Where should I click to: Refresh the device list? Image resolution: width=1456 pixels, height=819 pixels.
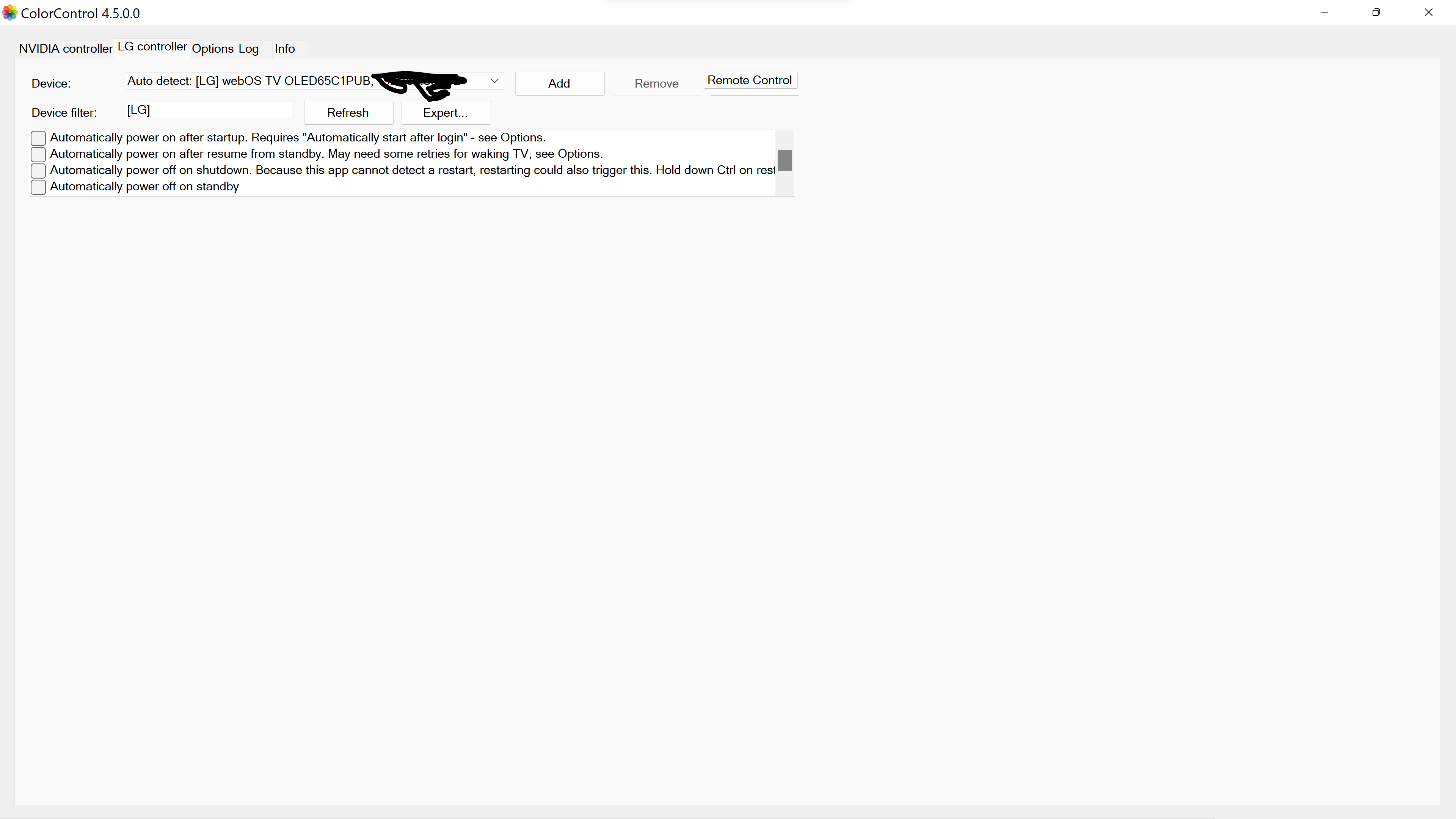point(348,113)
